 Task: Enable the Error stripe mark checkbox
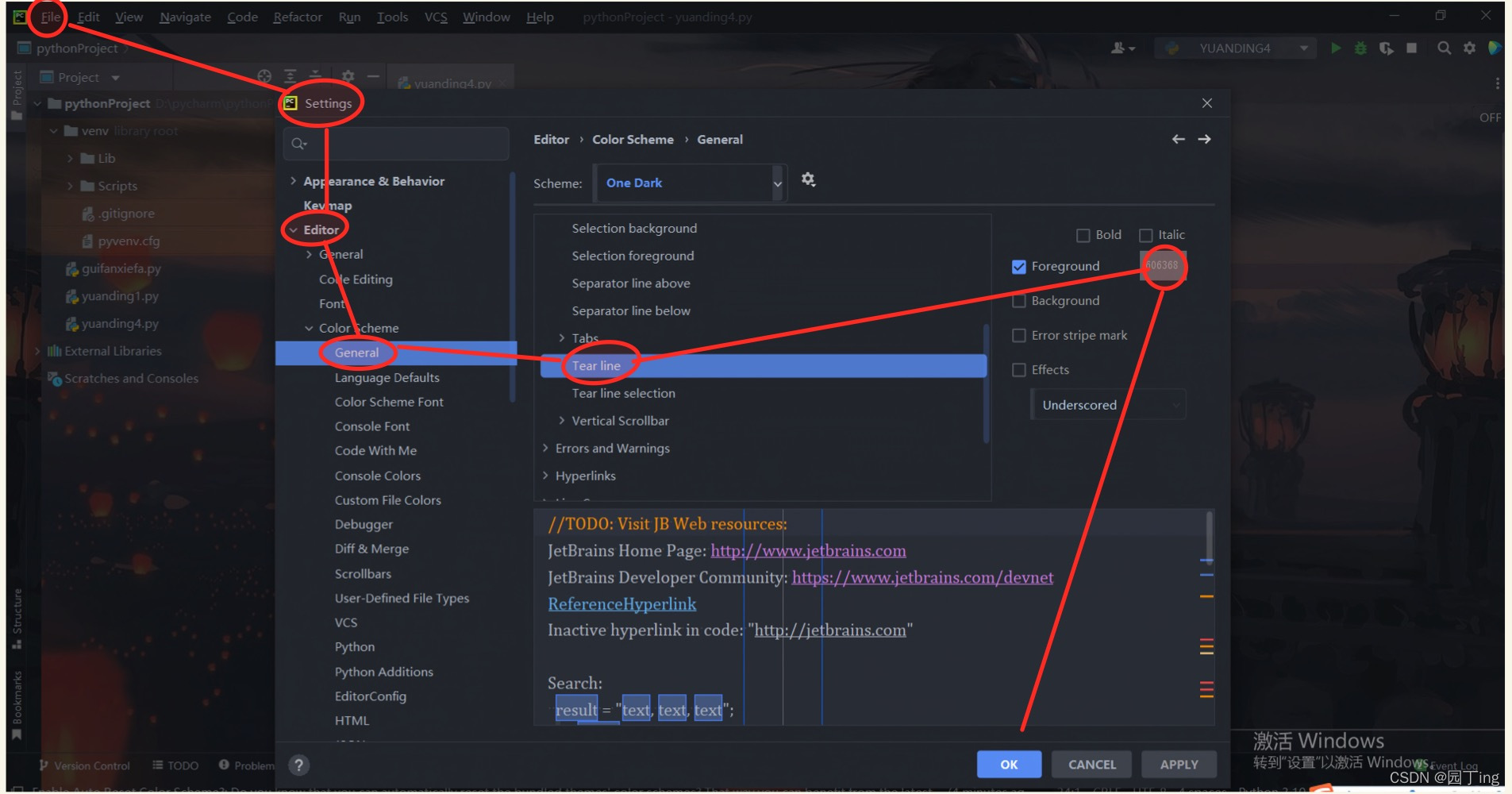(x=1019, y=336)
